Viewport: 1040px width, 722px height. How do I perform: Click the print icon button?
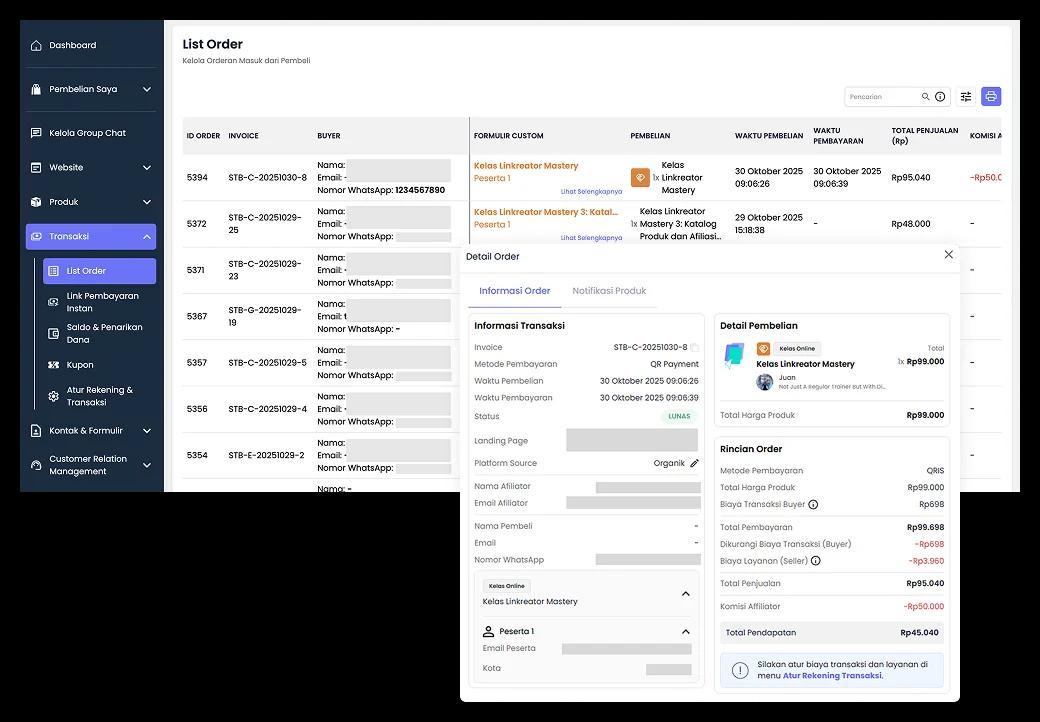point(990,97)
